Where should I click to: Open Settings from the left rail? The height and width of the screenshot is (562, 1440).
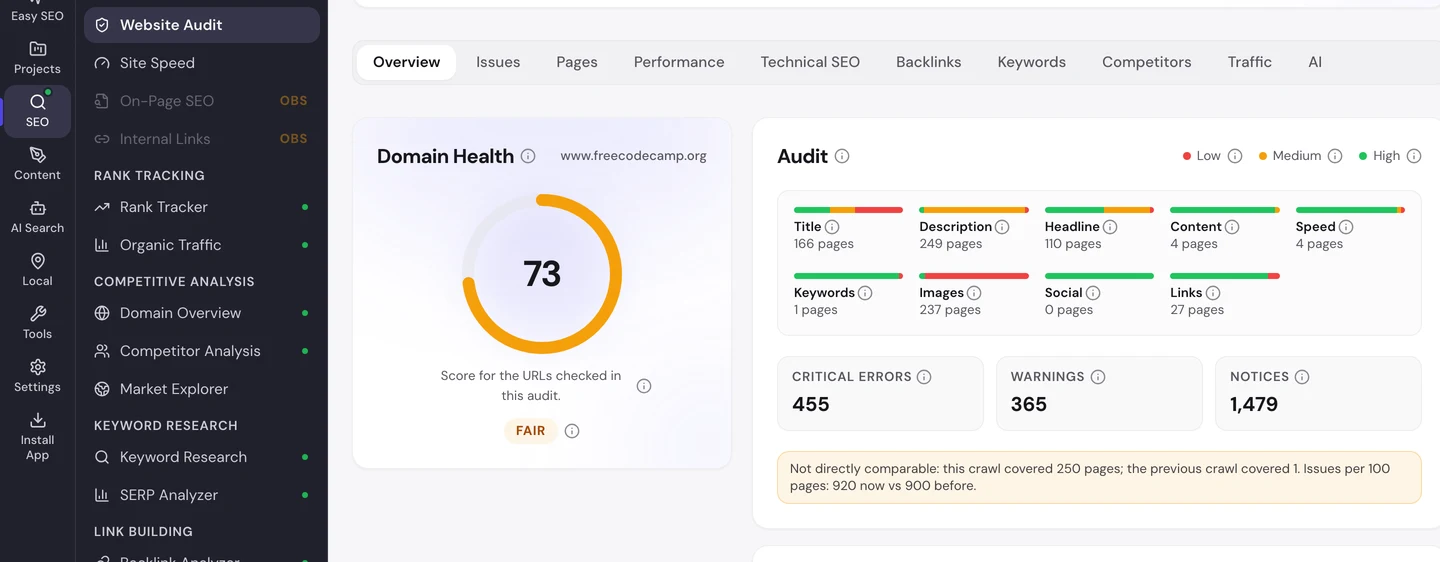(x=37, y=376)
